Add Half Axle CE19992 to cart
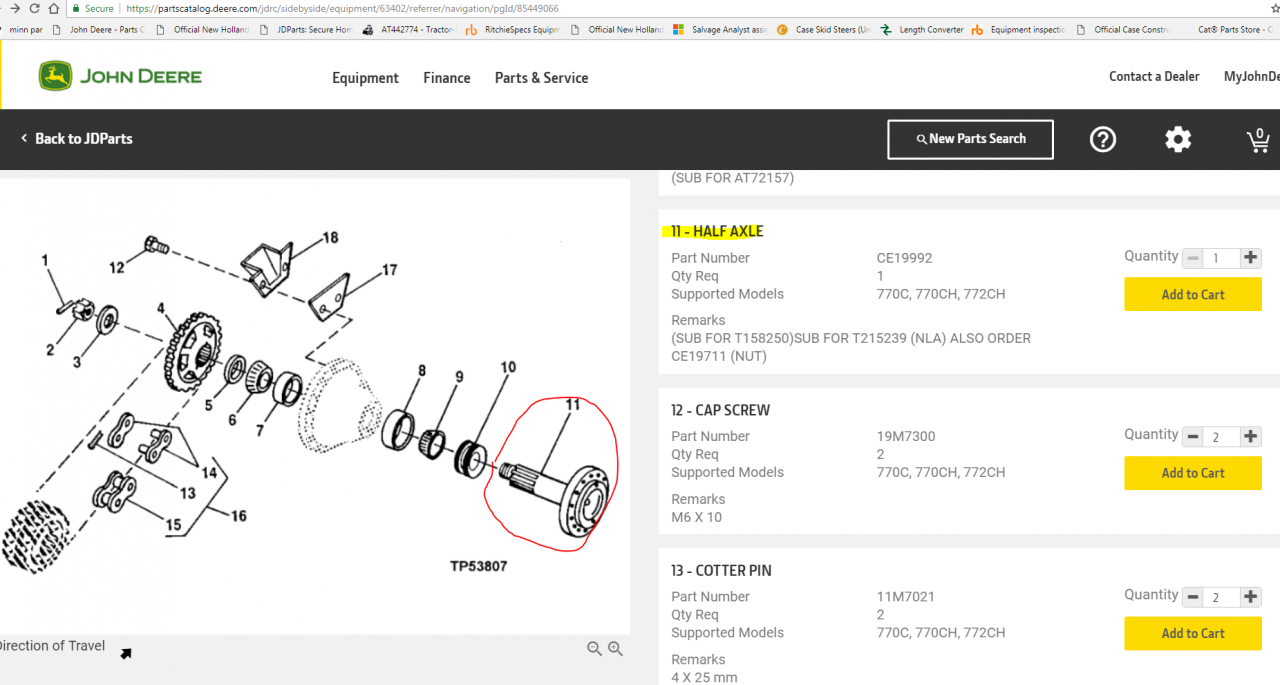The height and width of the screenshot is (685, 1280). (x=1193, y=294)
